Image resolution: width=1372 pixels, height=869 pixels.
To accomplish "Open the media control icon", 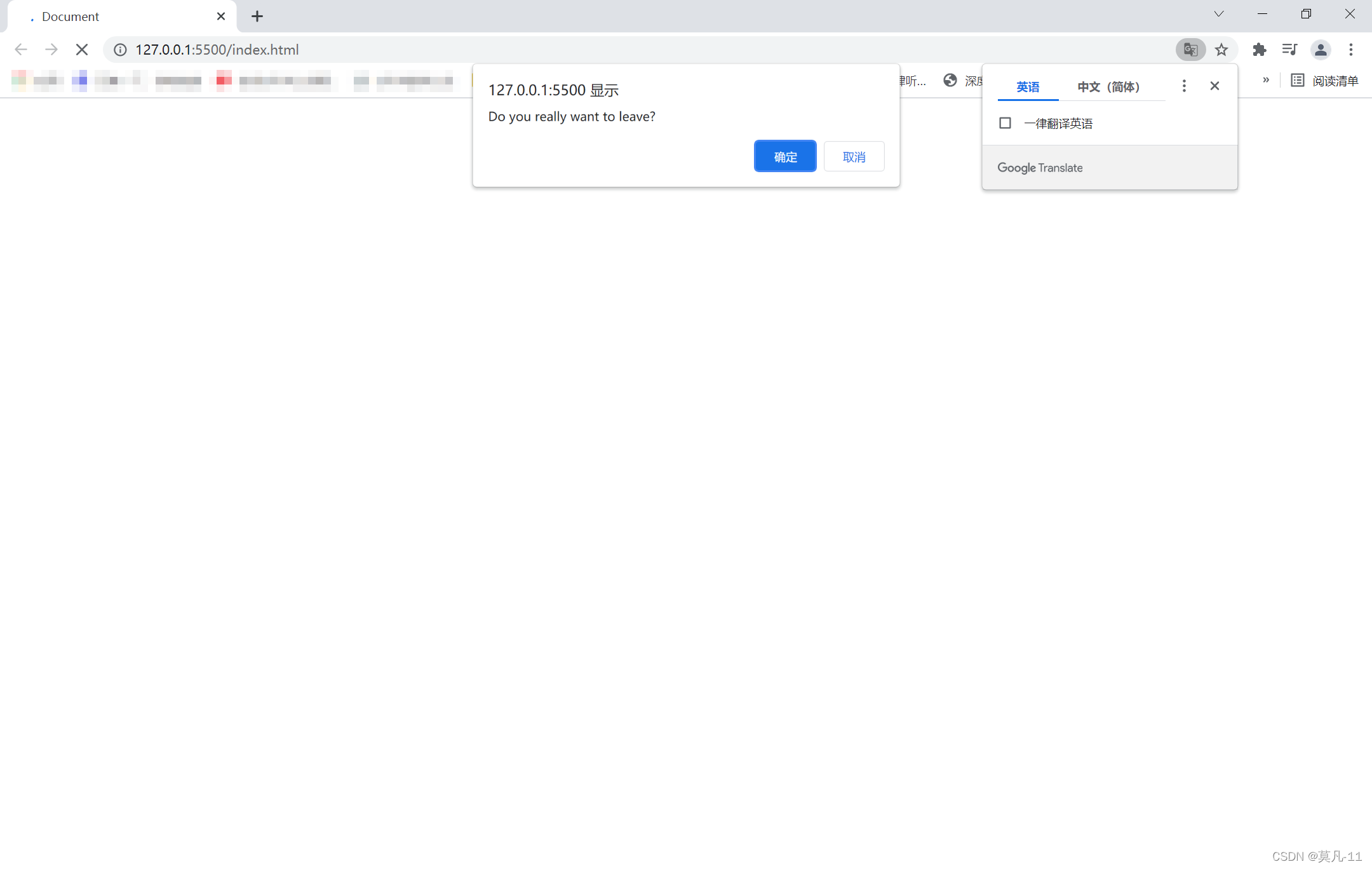I will point(1289,50).
